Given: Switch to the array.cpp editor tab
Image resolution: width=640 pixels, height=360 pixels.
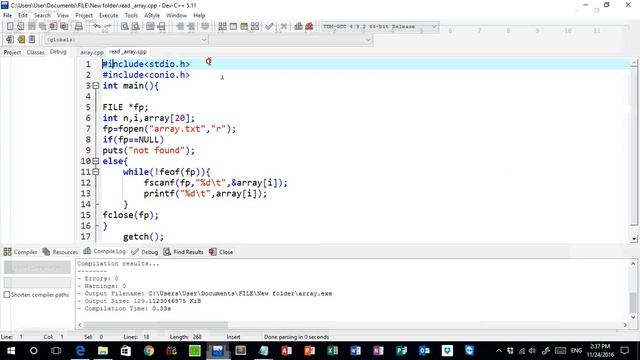Looking at the screenshot, I should click(91, 52).
